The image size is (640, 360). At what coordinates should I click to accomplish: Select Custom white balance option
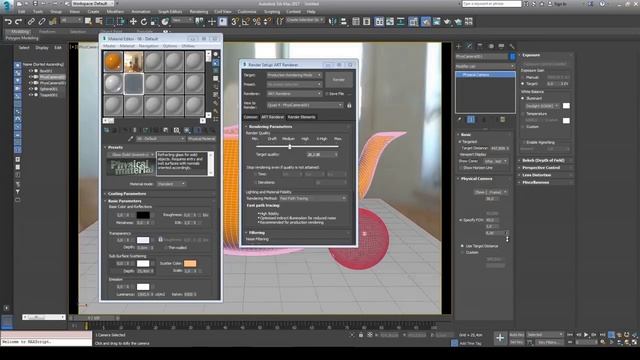tap(523, 127)
